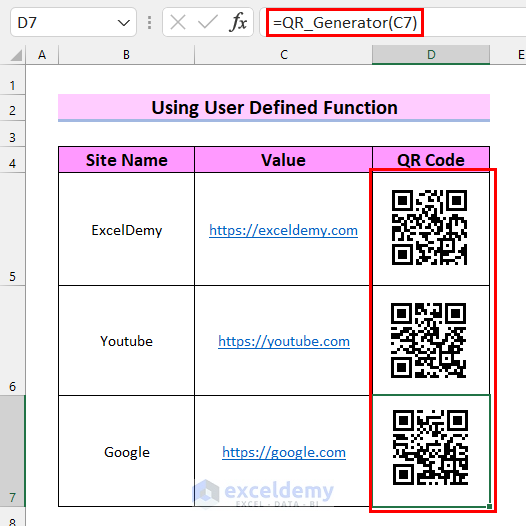The height and width of the screenshot is (526, 526).
Task: Select the ExcelDemy QR code image
Action: click(429, 227)
